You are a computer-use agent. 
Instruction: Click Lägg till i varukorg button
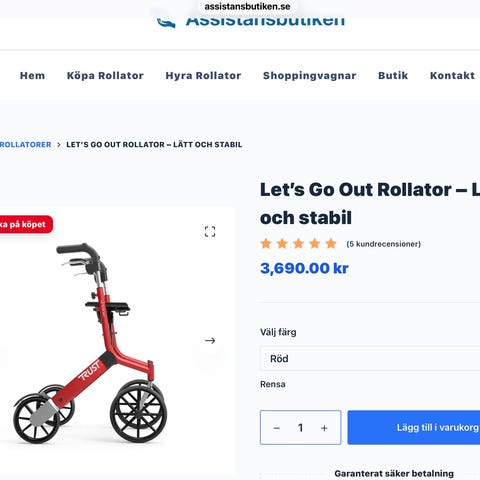pyautogui.click(x=414, y=427)
